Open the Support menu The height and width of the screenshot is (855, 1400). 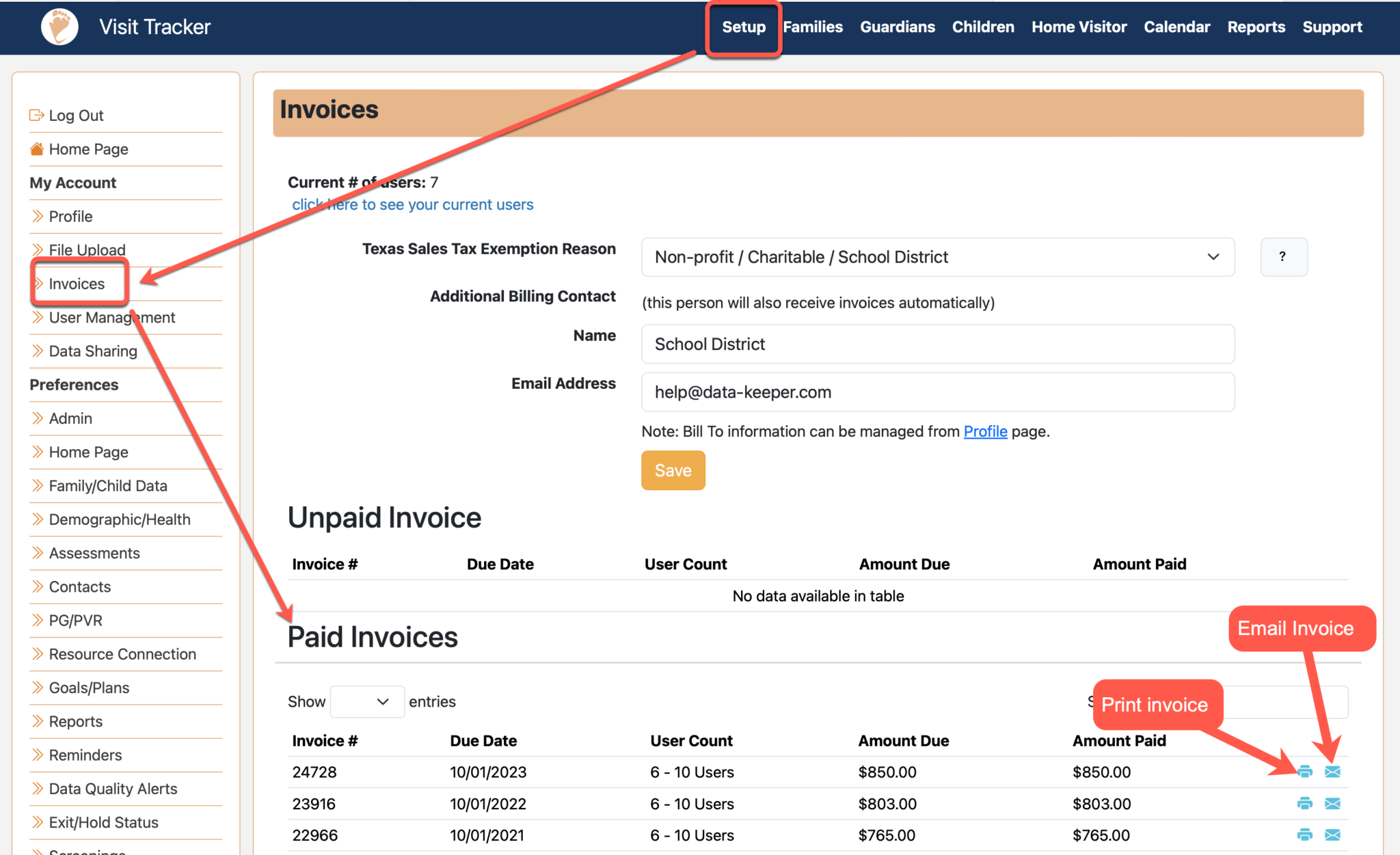(1332, 27)
